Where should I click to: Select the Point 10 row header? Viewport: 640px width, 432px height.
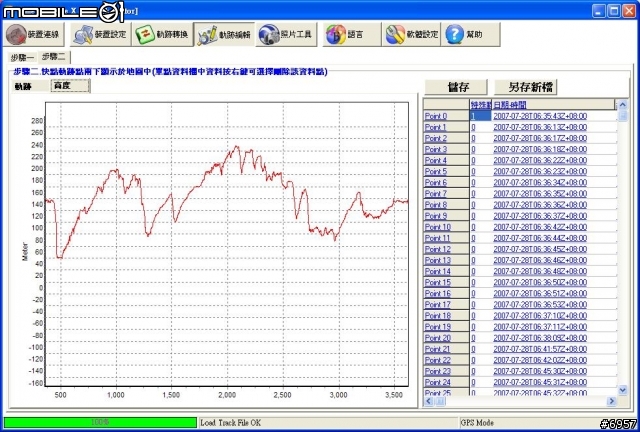point(446,227)
